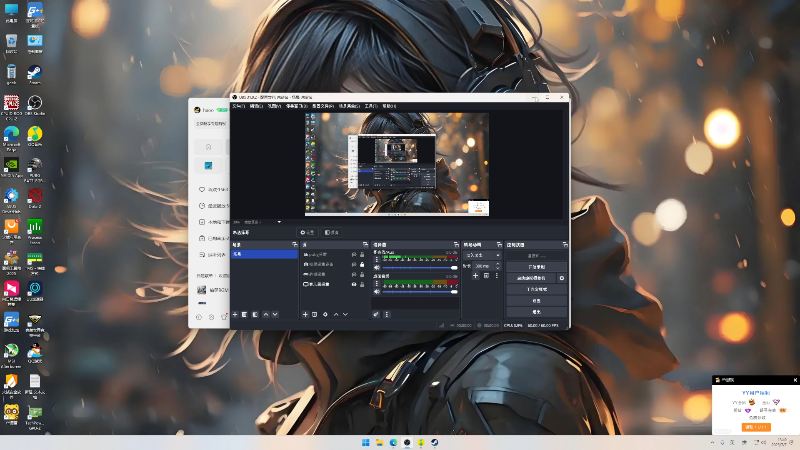Open scene filters icon in Scenes panel
Image resolution: width=800 pixels, height=450 pixels.
(x=255, y=315)
